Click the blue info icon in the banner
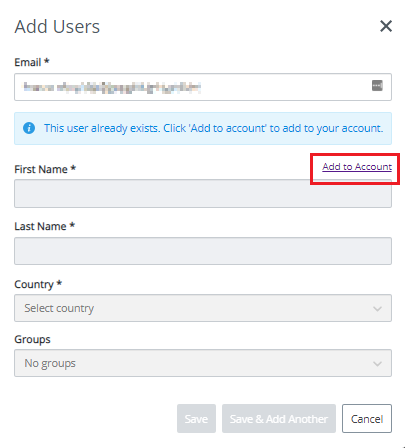The height and width of the screenshot is (448, 405). 29,128
